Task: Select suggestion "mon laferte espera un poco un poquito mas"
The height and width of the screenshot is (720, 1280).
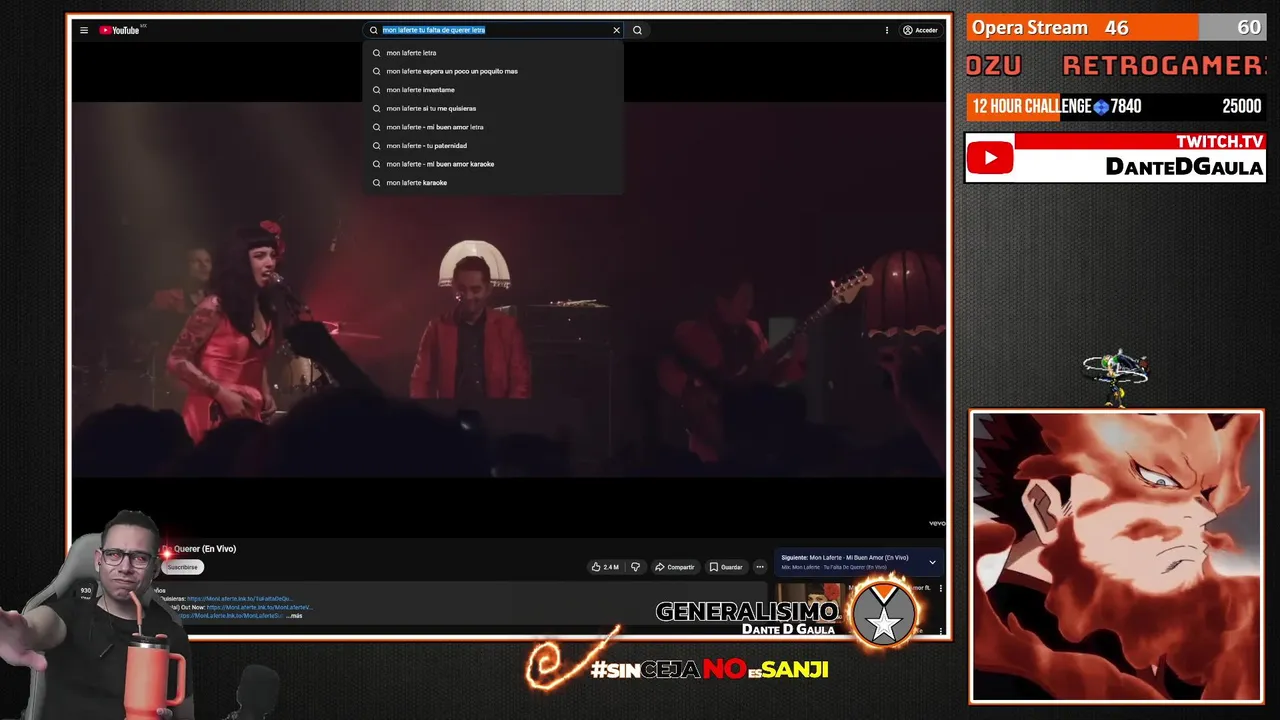Action: pos(493,71)
